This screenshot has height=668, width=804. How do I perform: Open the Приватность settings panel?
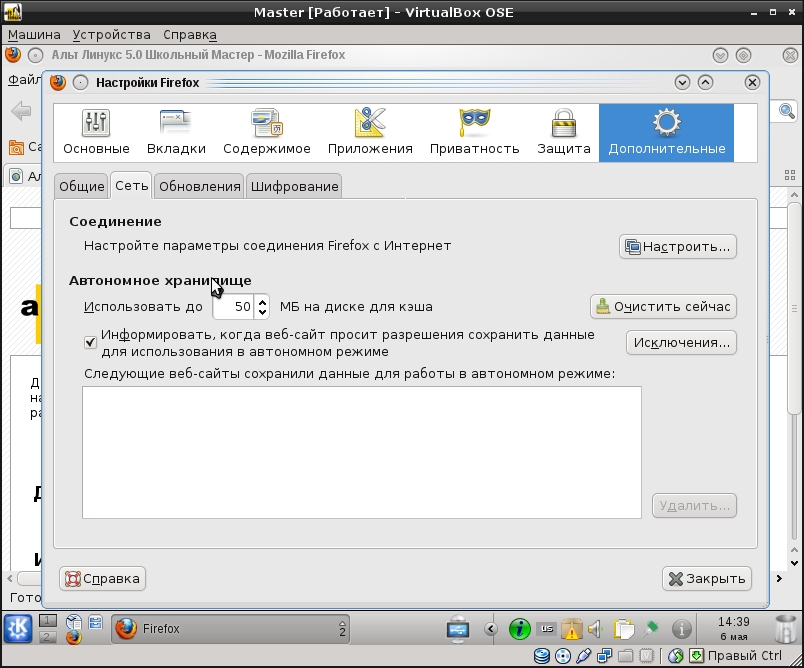[x=474, y=132]
